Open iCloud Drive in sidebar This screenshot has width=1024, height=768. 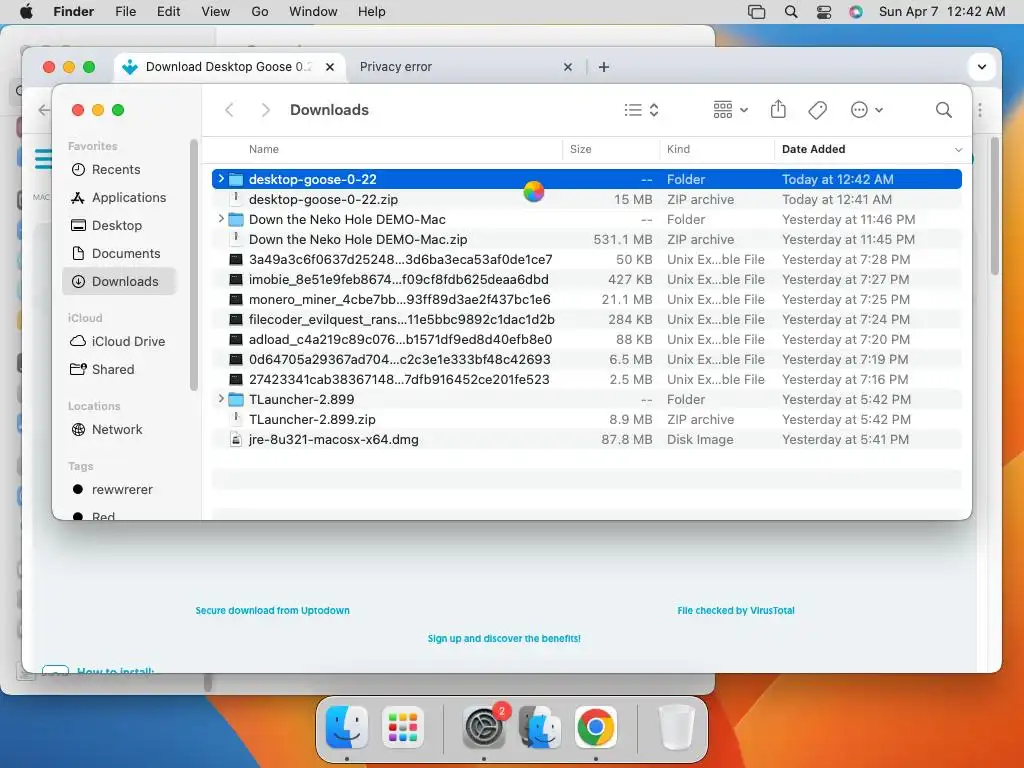pos(119,342)
